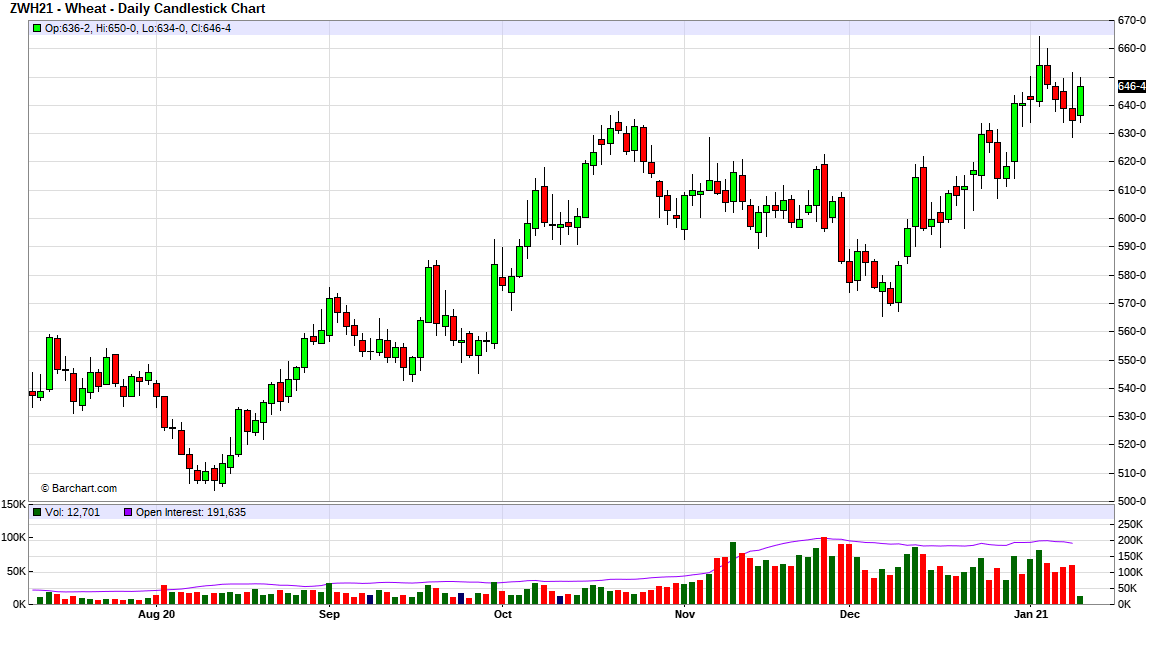1156x645 pixels.
Task: Click the 550-0 price axis label
Action: (x=1132, y=360)
